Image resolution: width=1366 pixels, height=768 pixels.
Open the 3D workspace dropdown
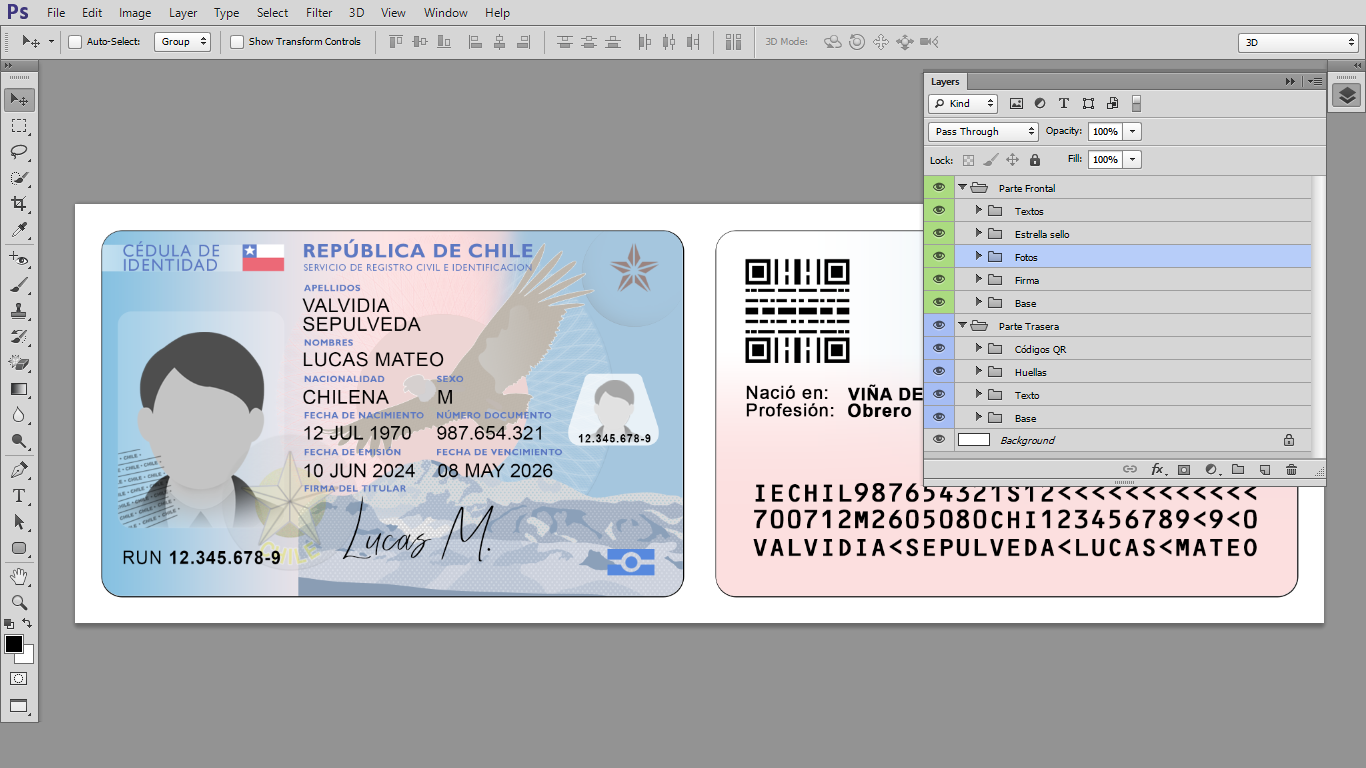coord(1298,42)
